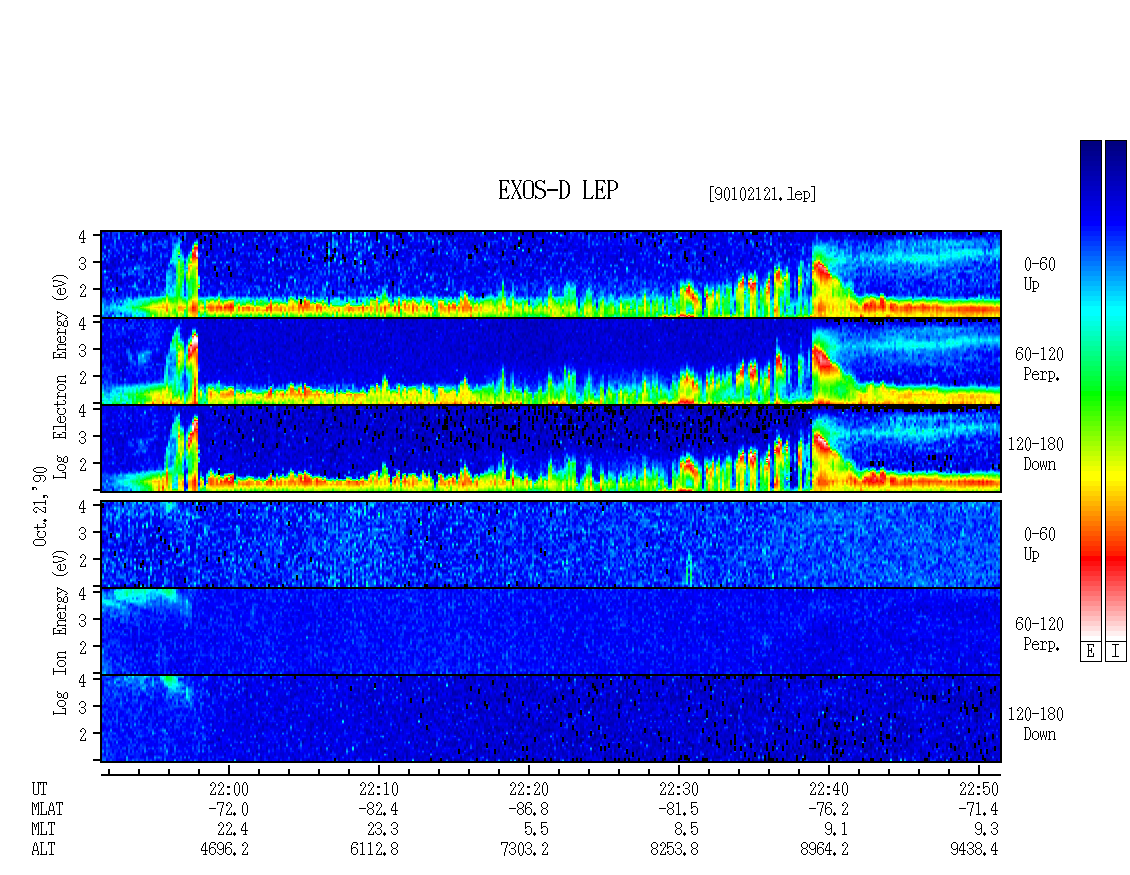The height and width of the screenshot is (875, 1130).
Task: Click the EXOS-D LEP plot title
Action: click(558, 191)
